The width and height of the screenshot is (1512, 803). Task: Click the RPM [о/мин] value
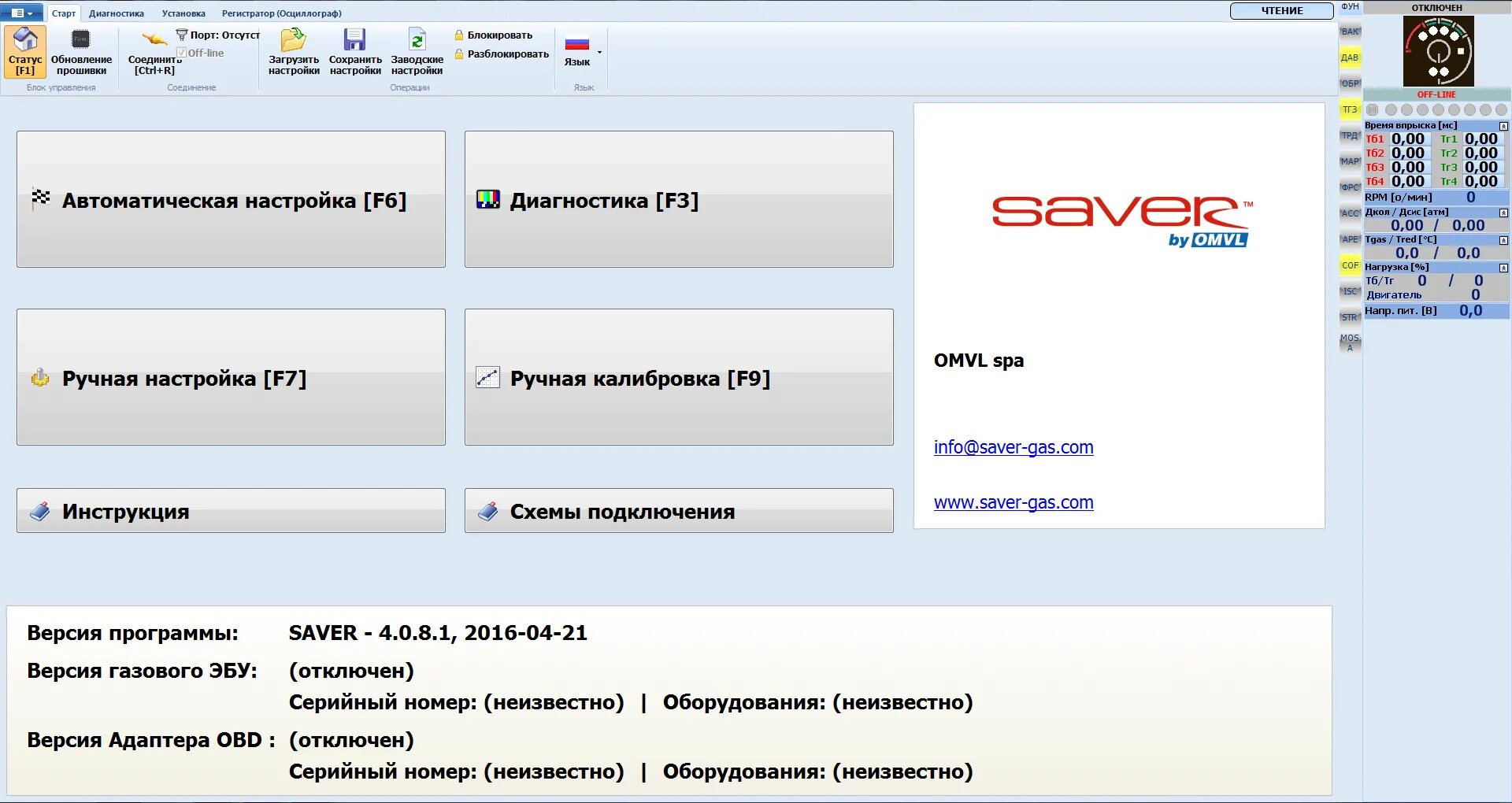[x=1471, y=198]
